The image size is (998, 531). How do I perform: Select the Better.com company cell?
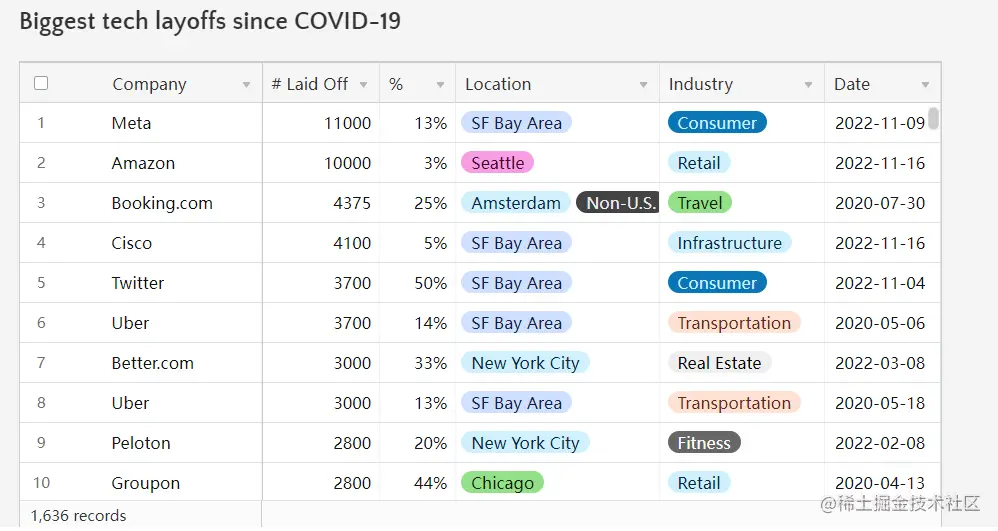(x=152, y=363)
